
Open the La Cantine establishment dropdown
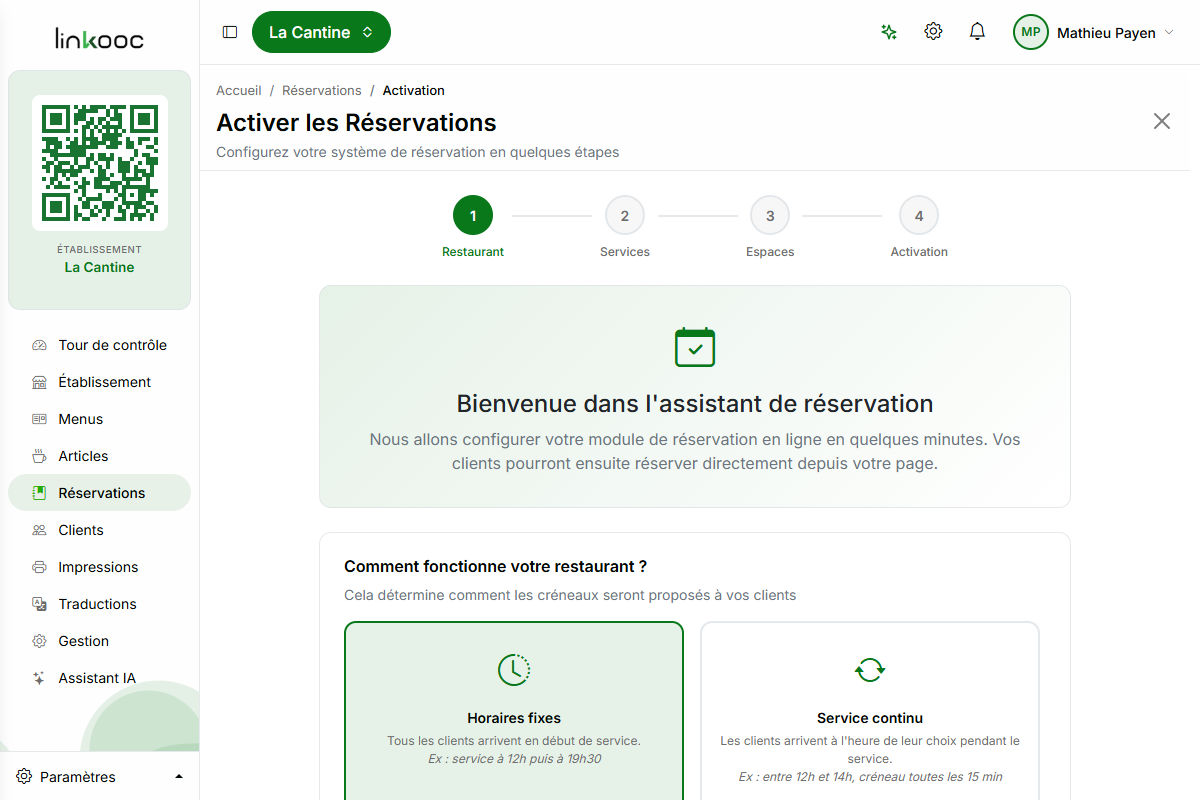coord(321,32)
